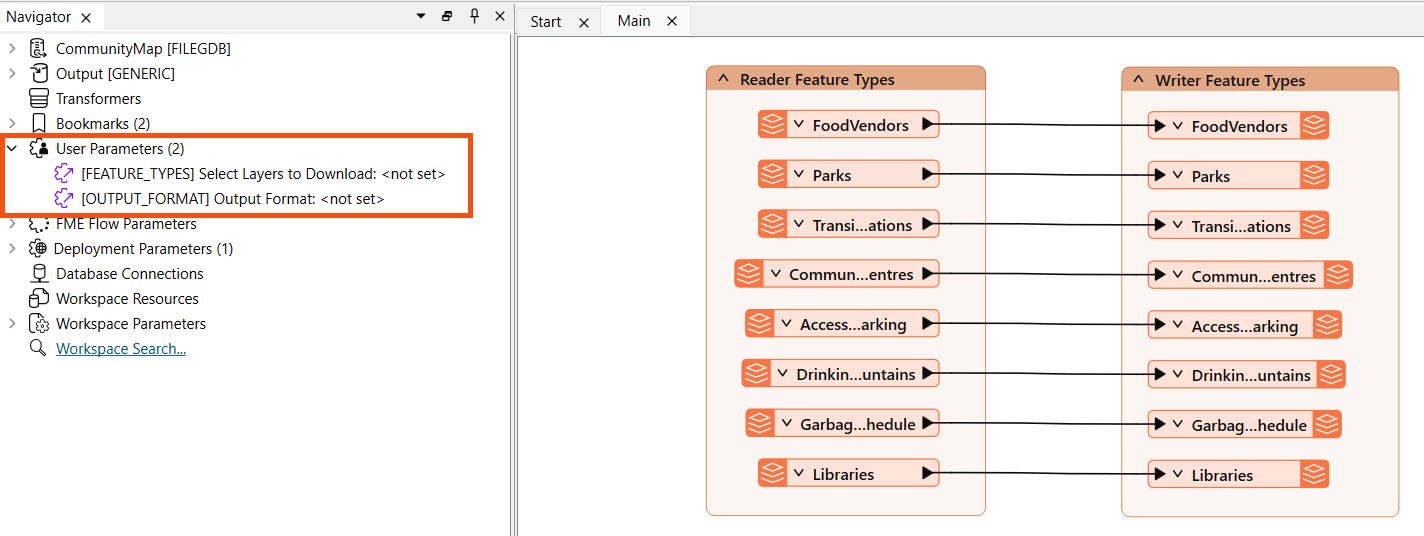This screenshot has width=1424, height=536.
Task: Collapse the User Parameters tree node
Action: (x=12, y=149)
